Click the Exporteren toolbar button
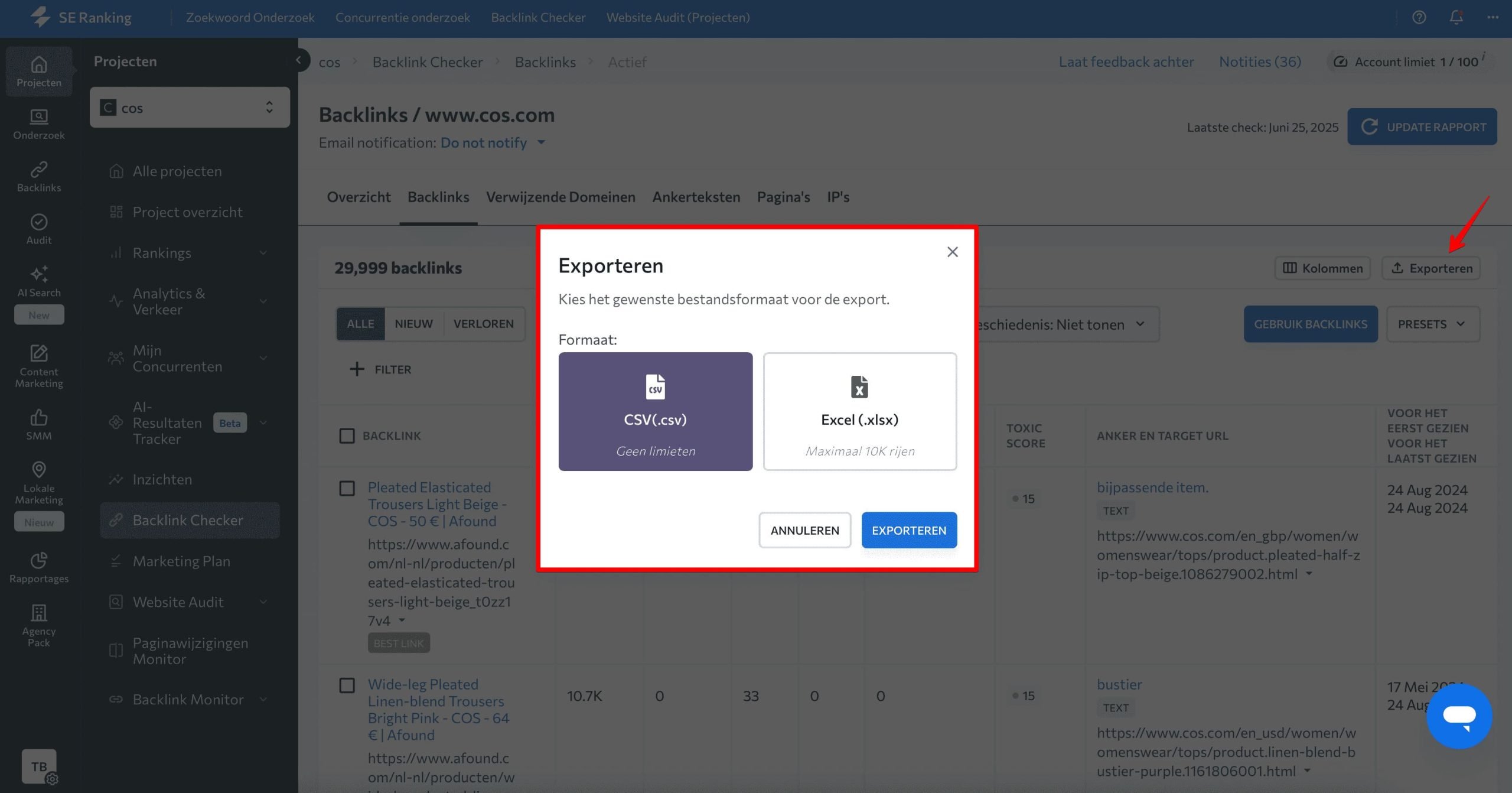Viewport: 1512px width, 793px height. tap(1431, 268)
